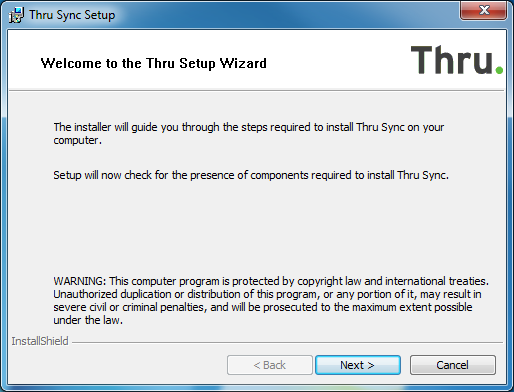Click the Thru Sync Setup title text
Screen dimensions: 514x392
coord(72,15)
